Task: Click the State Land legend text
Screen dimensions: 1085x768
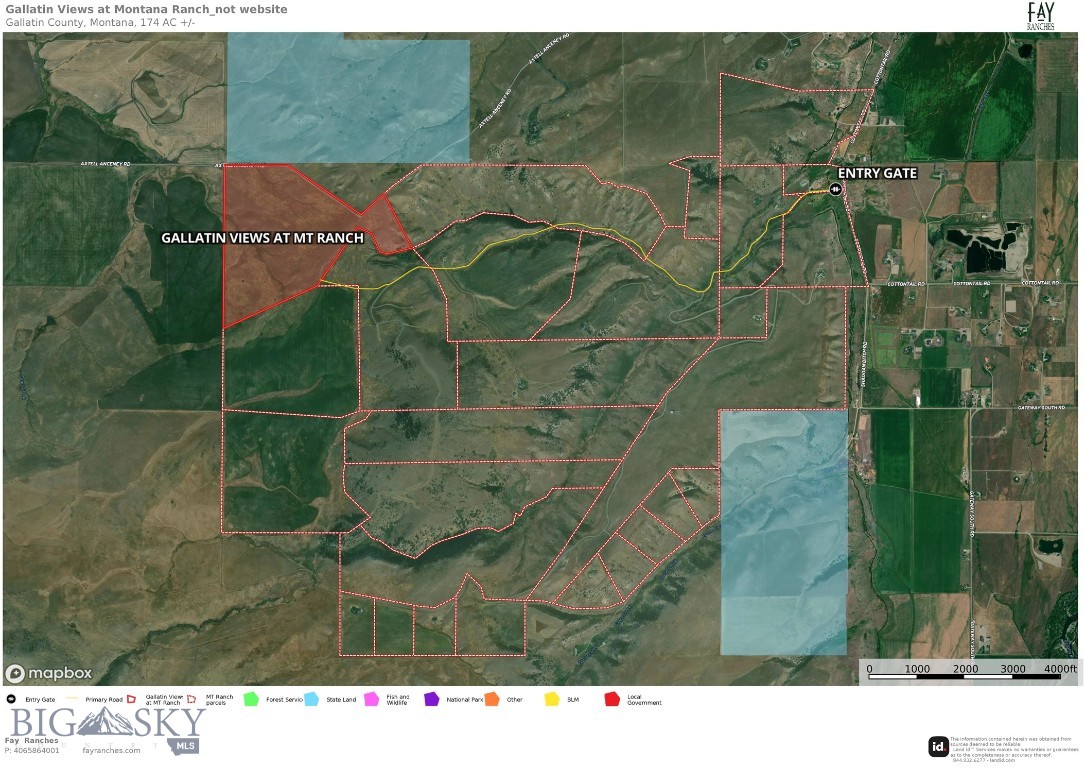Action: point(341,700)
